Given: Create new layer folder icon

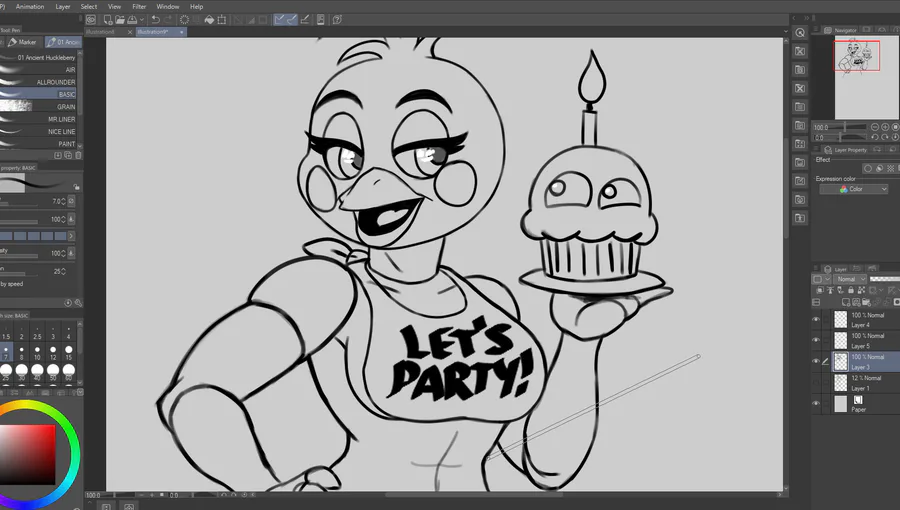Looking at the screenshot, I should [867, 302].
